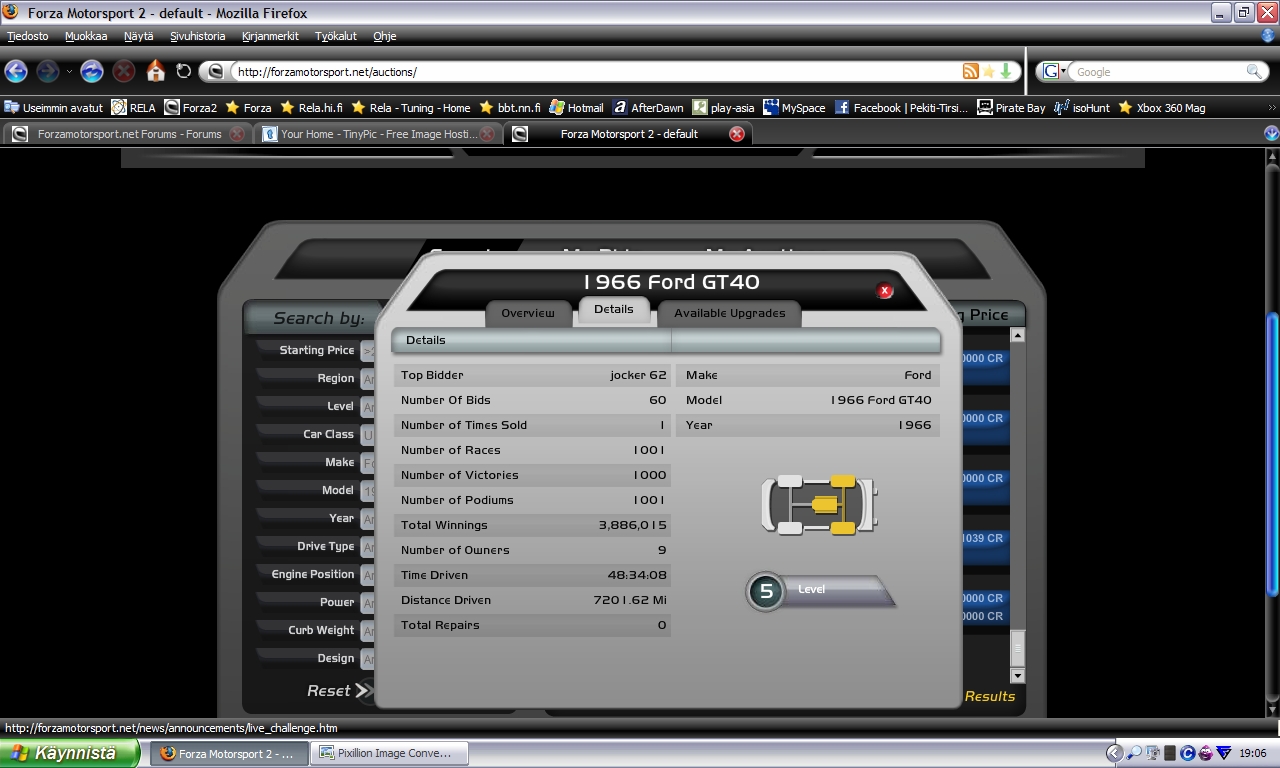Open the Kirjanmerkit menu
The width and height of the screenshot is (1280, 768).
tap(270, 36)
